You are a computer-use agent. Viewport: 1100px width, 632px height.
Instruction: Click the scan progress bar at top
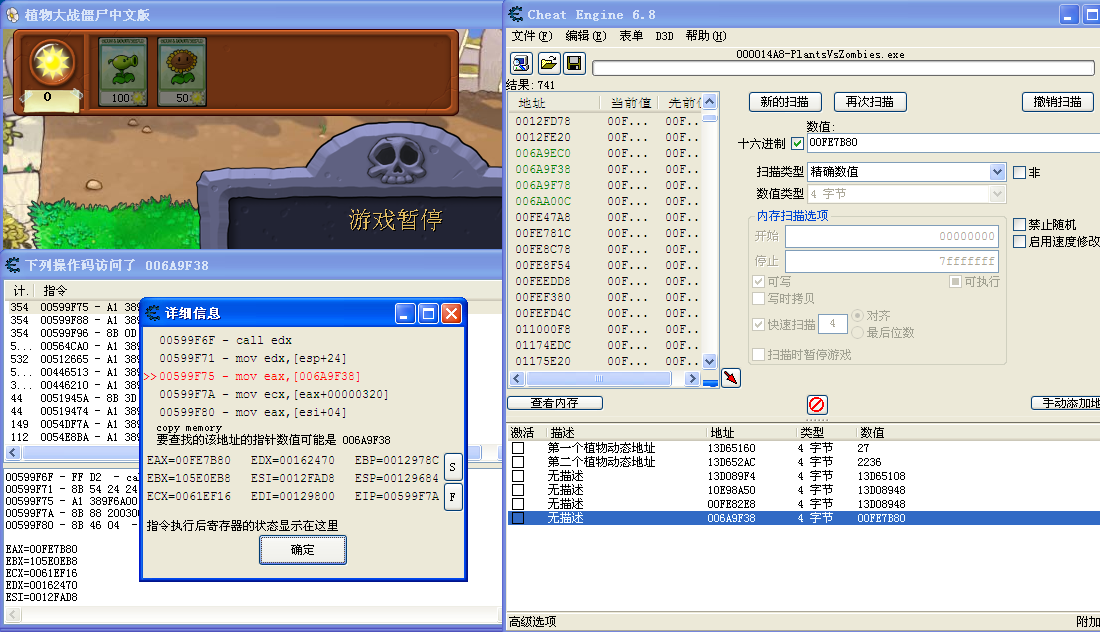(843, 67)
